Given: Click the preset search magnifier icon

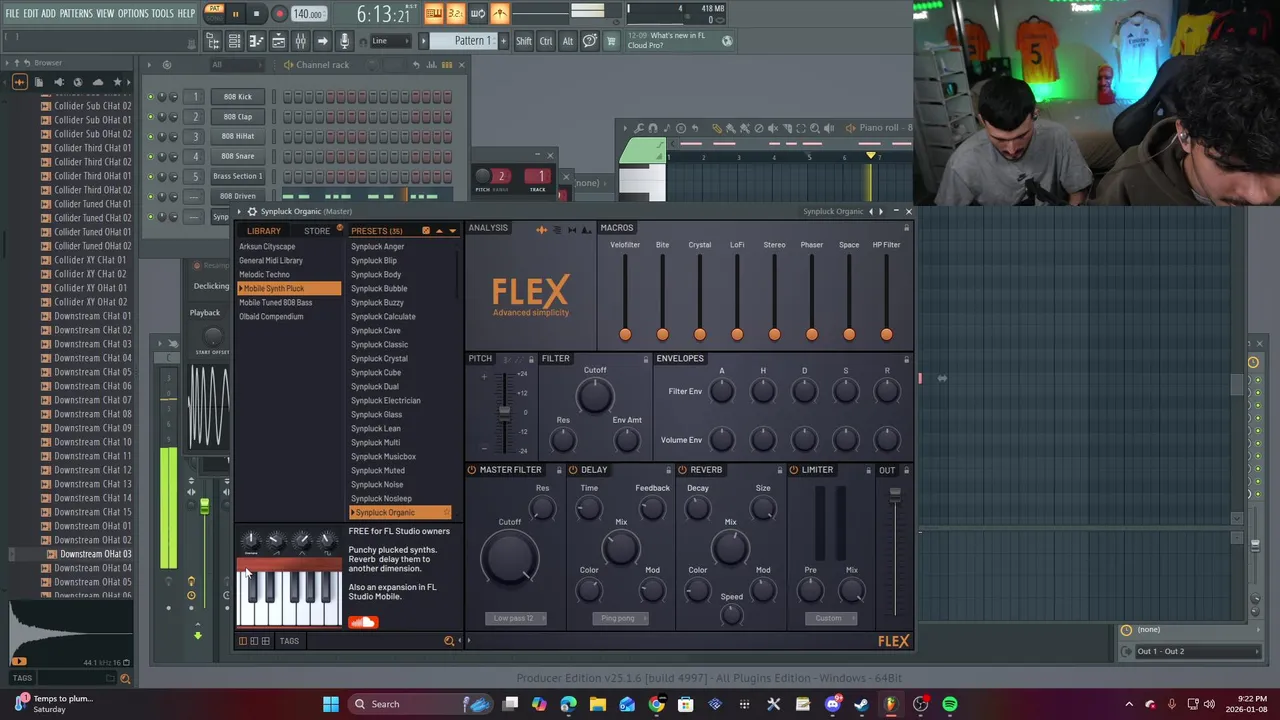Looking at the screenshot, I should [449, 641].
